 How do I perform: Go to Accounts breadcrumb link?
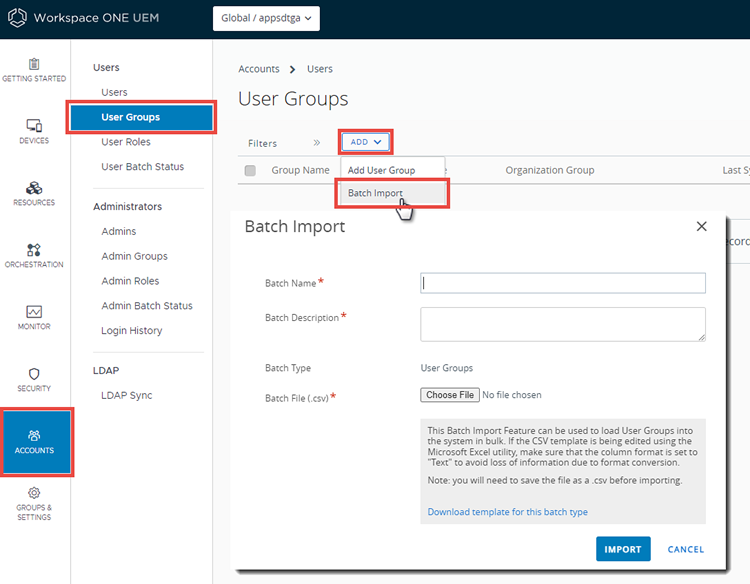259,69
